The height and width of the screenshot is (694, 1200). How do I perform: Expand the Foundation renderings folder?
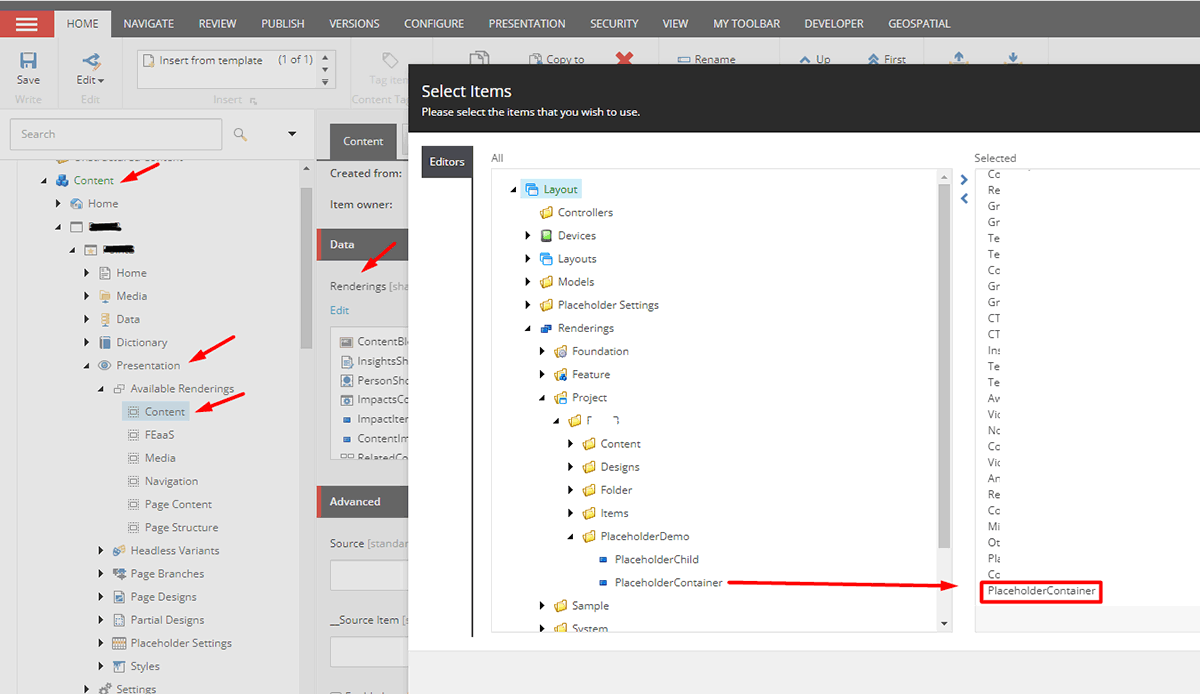(x=543, y=351)
